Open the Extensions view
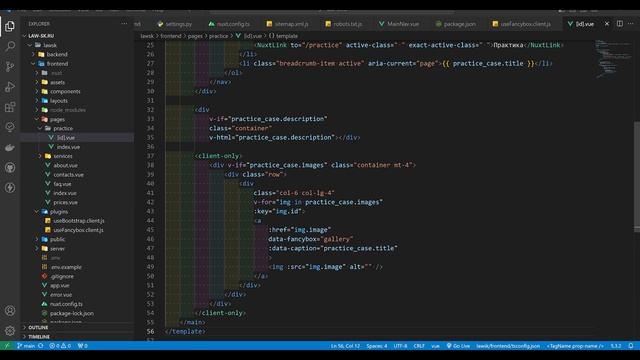The height and width of the screenshot is (360, 640). (10, 107)
